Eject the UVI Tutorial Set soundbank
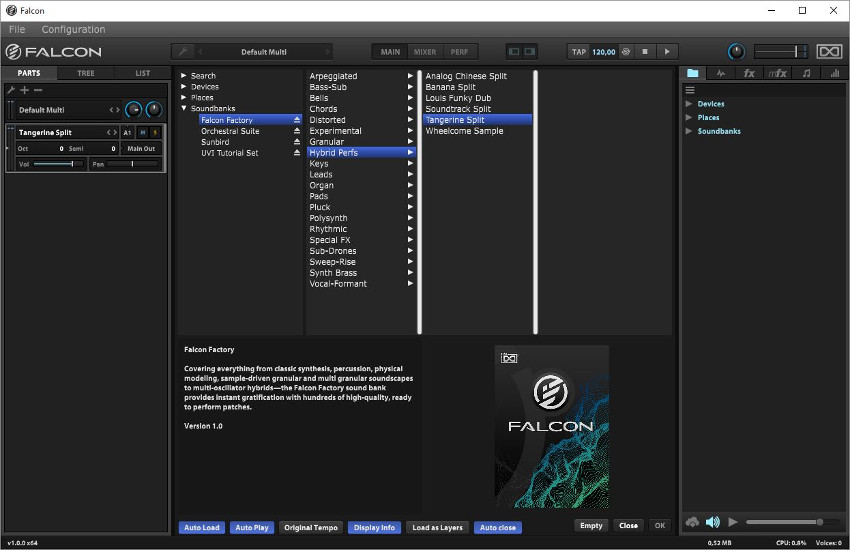 [297, 153]
